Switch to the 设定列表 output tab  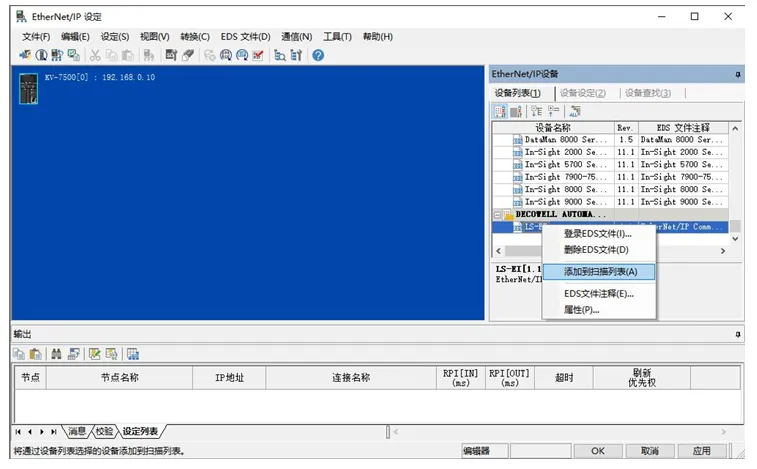(x=140, y=431)
